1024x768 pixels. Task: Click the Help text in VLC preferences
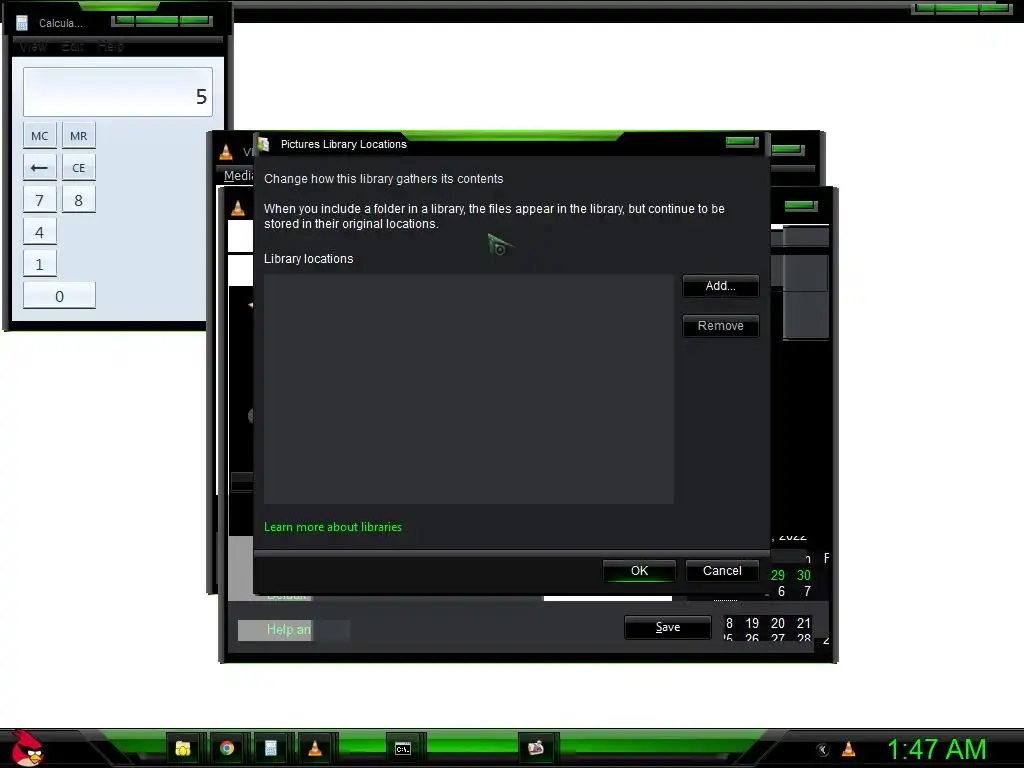[289, 630]
